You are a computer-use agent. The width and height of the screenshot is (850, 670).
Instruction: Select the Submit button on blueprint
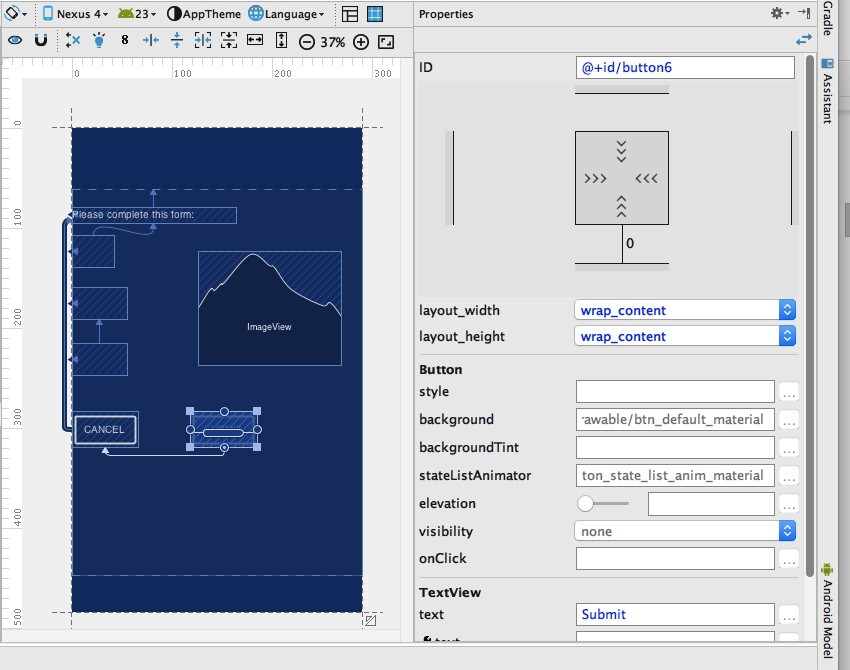pos(224,429)
